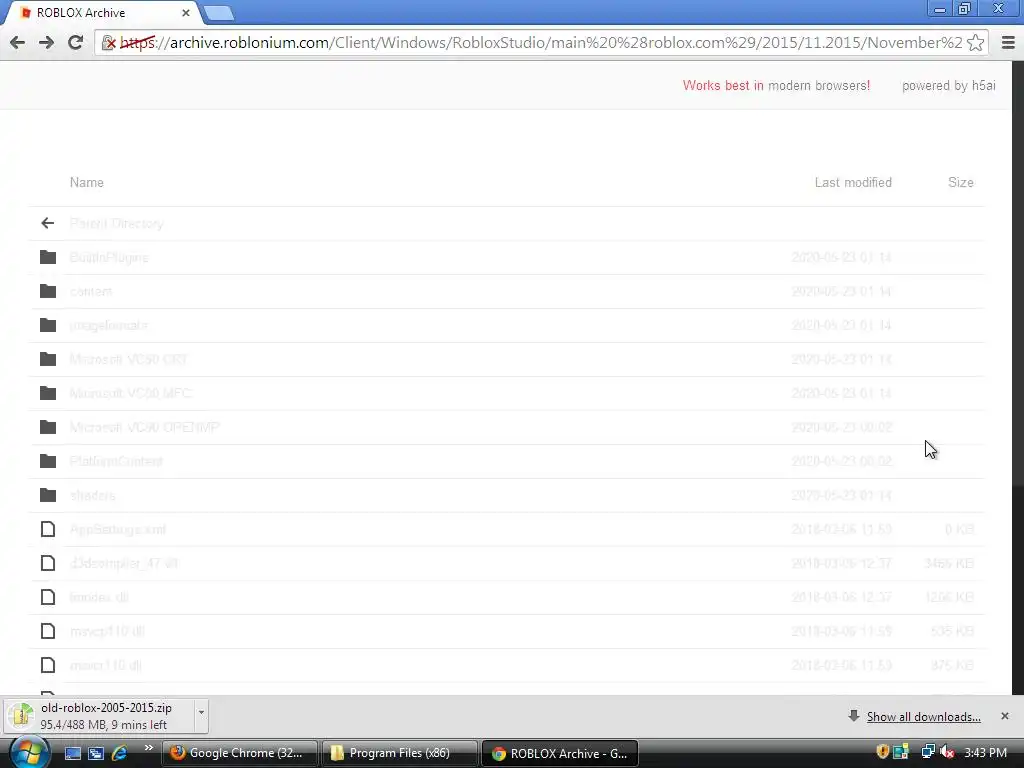1024x768 pixels.
Task: Switch to Program Files (x86) taskbar window
Action: [399, 753]
